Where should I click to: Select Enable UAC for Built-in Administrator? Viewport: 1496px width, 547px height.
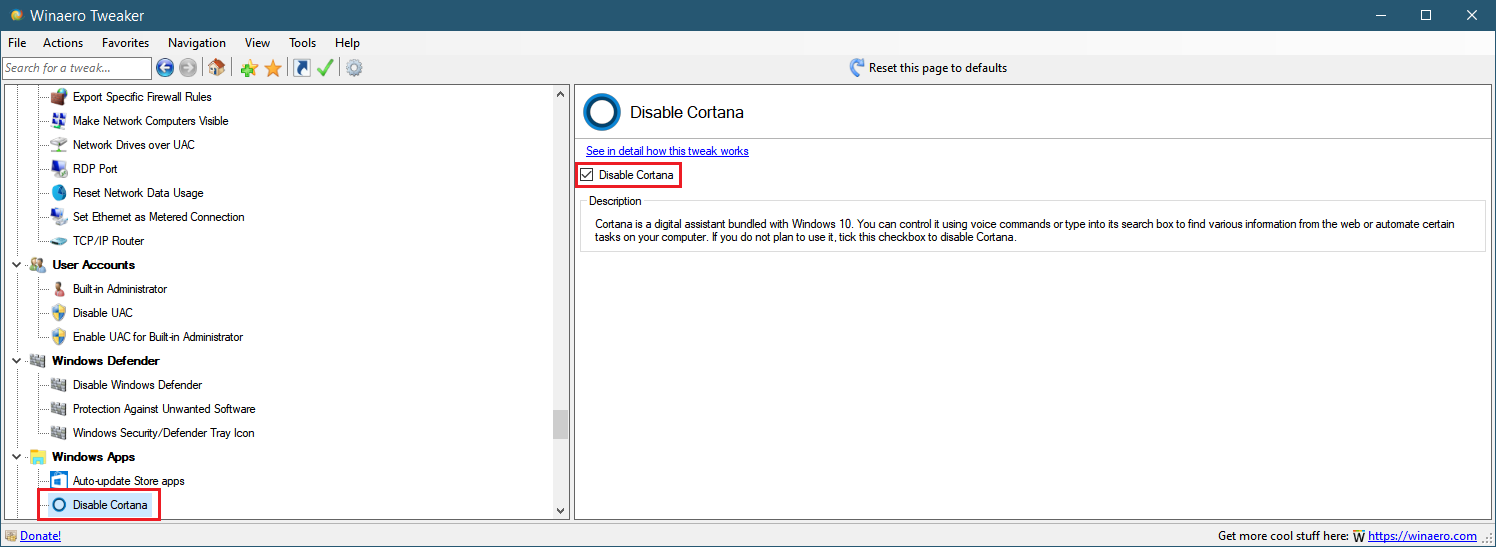pos(158,337)
